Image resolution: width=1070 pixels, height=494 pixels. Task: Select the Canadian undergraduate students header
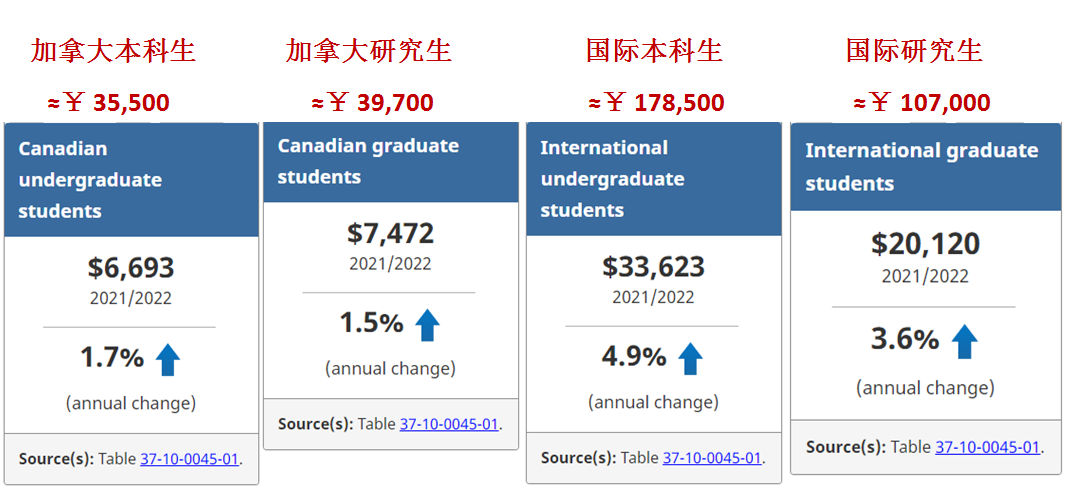[132, 180]
